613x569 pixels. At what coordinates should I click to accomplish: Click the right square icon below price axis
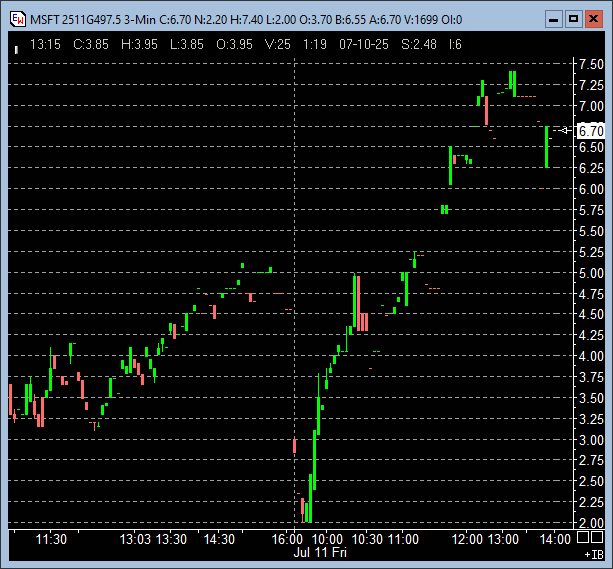point(597,537)
